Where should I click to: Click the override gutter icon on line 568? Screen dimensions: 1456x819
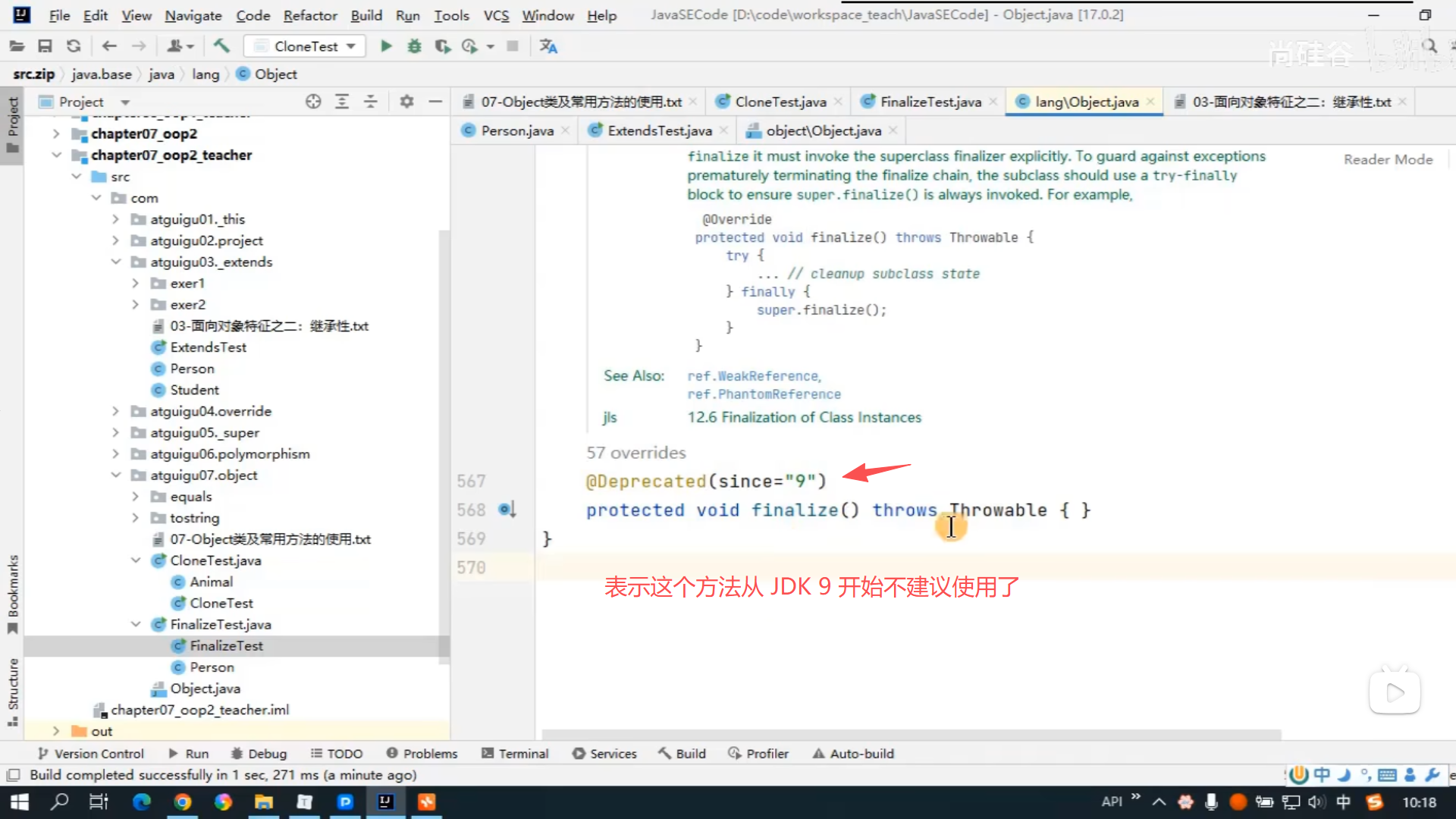coord(506,510)
